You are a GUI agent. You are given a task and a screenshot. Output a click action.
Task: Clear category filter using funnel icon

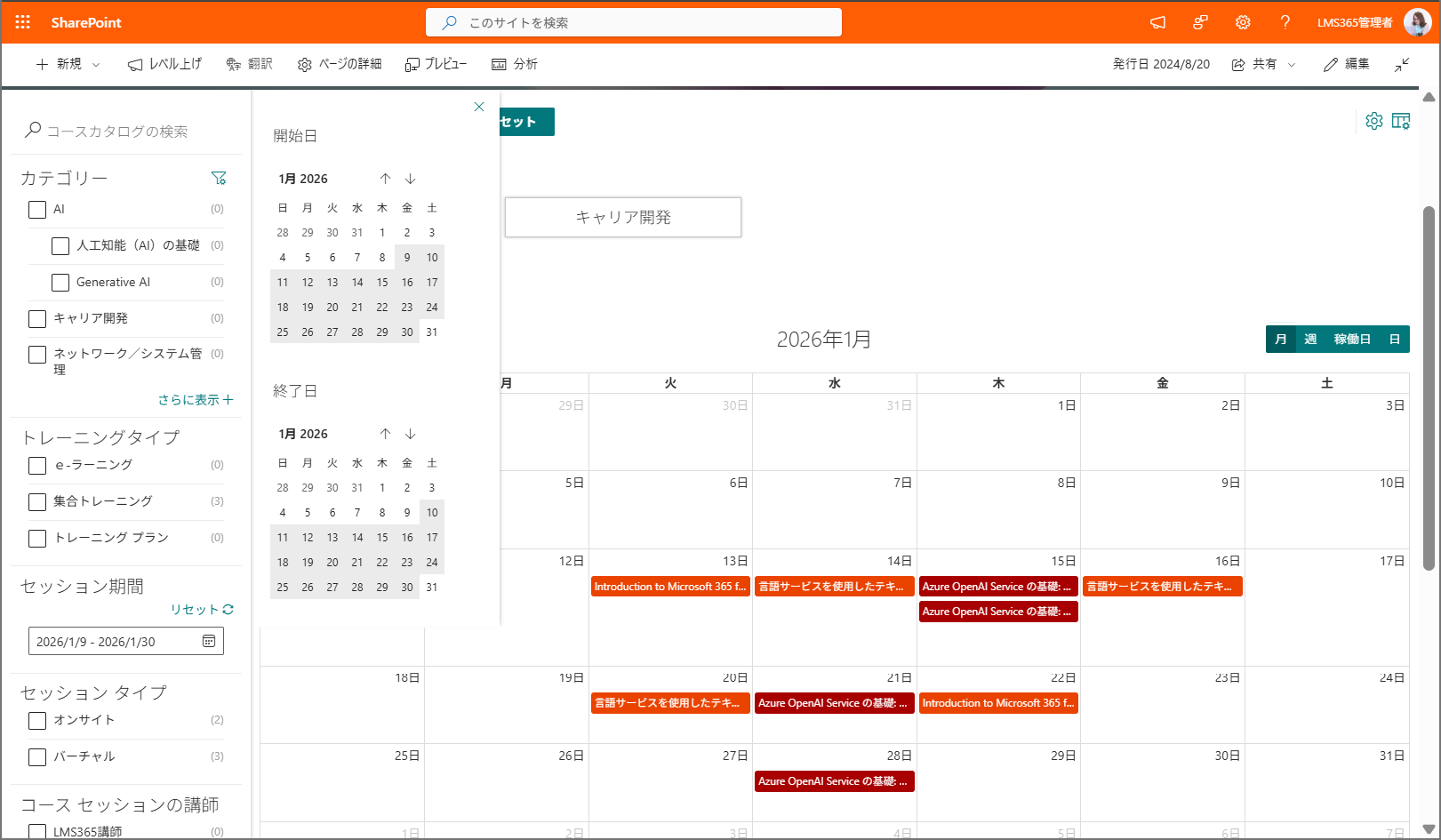[219, 178]
